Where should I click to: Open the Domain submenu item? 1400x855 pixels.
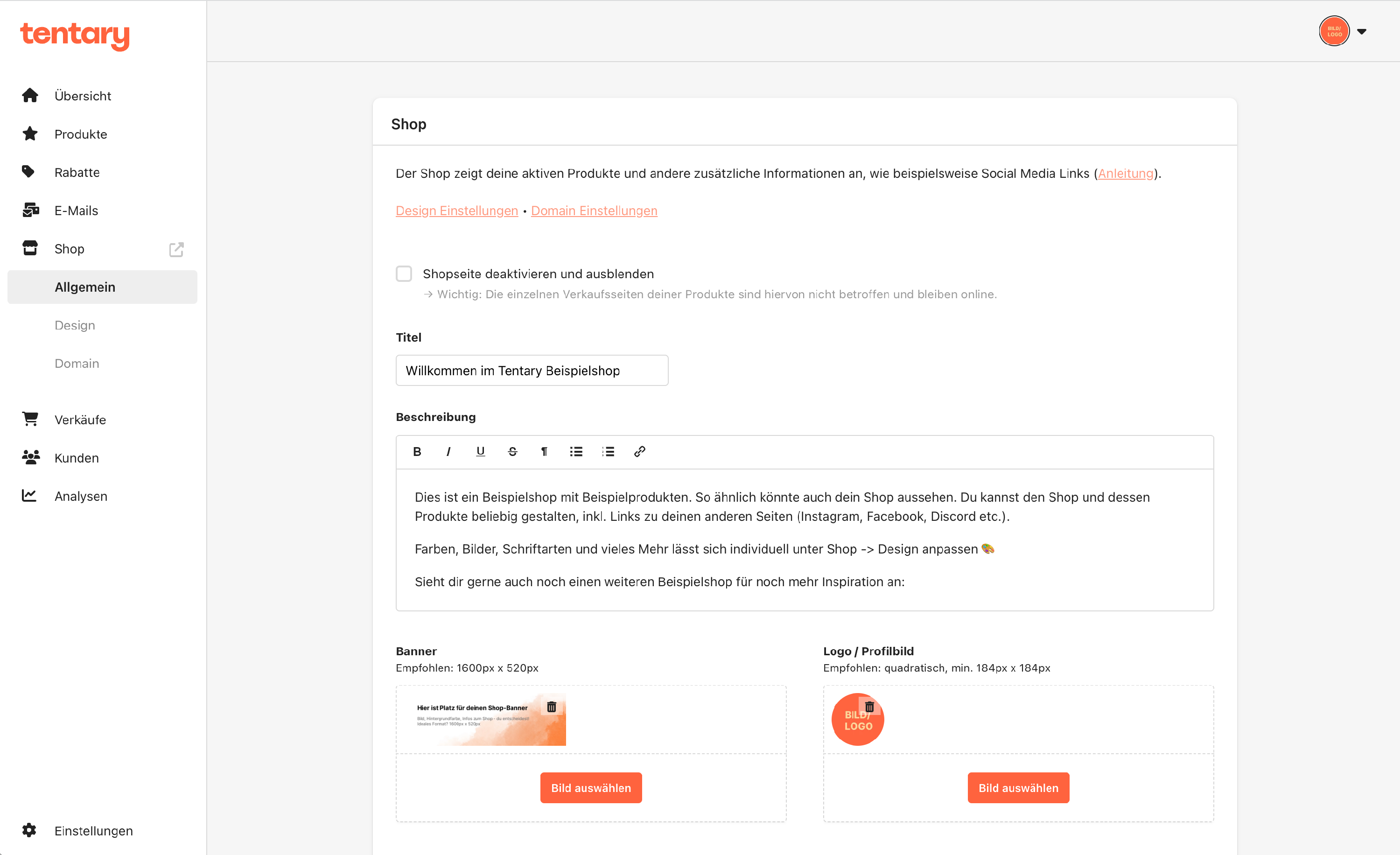tap(77, 364)
